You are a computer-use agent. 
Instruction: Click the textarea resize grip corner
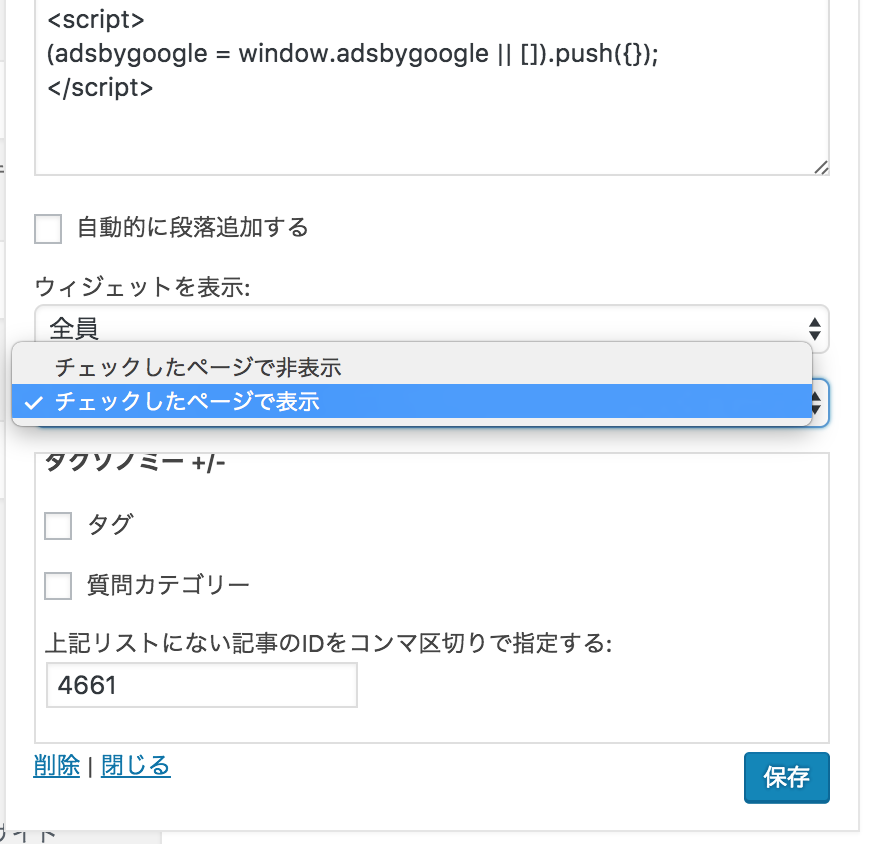[821, 167]
